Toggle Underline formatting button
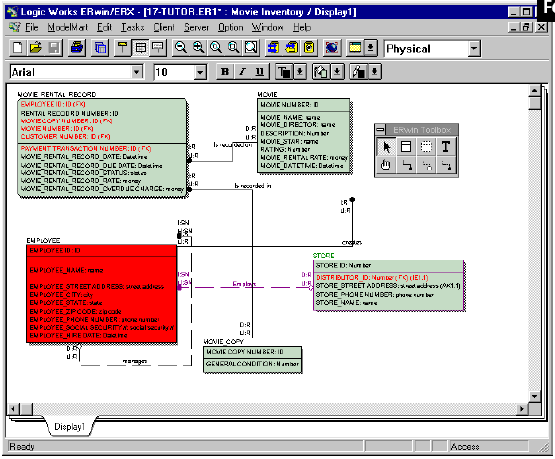Screen dimensions: 555x459 tap(260, 72)
